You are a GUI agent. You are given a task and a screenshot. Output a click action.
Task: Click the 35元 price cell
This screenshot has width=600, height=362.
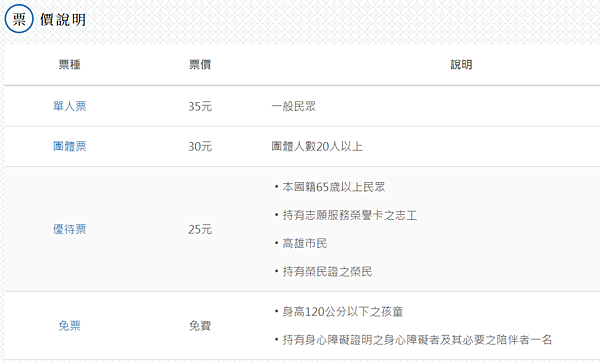(x=200, y=106)
